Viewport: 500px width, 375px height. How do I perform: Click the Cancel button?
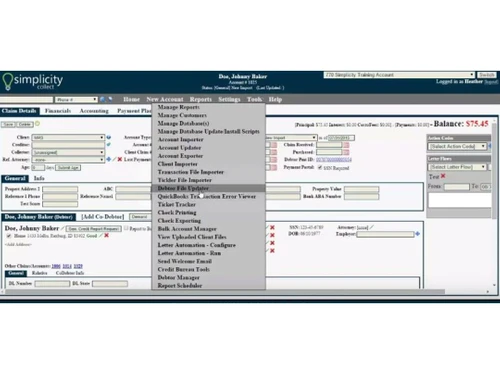pyautogui.click(x=25, y=124)
